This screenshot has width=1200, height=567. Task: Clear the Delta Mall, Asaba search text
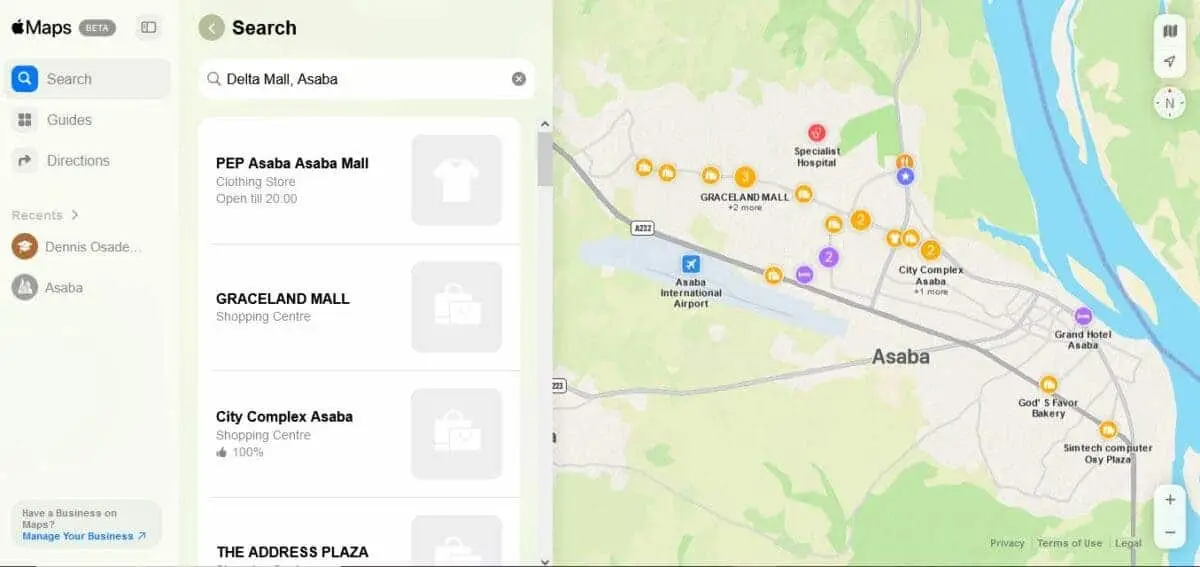(518, 79)
